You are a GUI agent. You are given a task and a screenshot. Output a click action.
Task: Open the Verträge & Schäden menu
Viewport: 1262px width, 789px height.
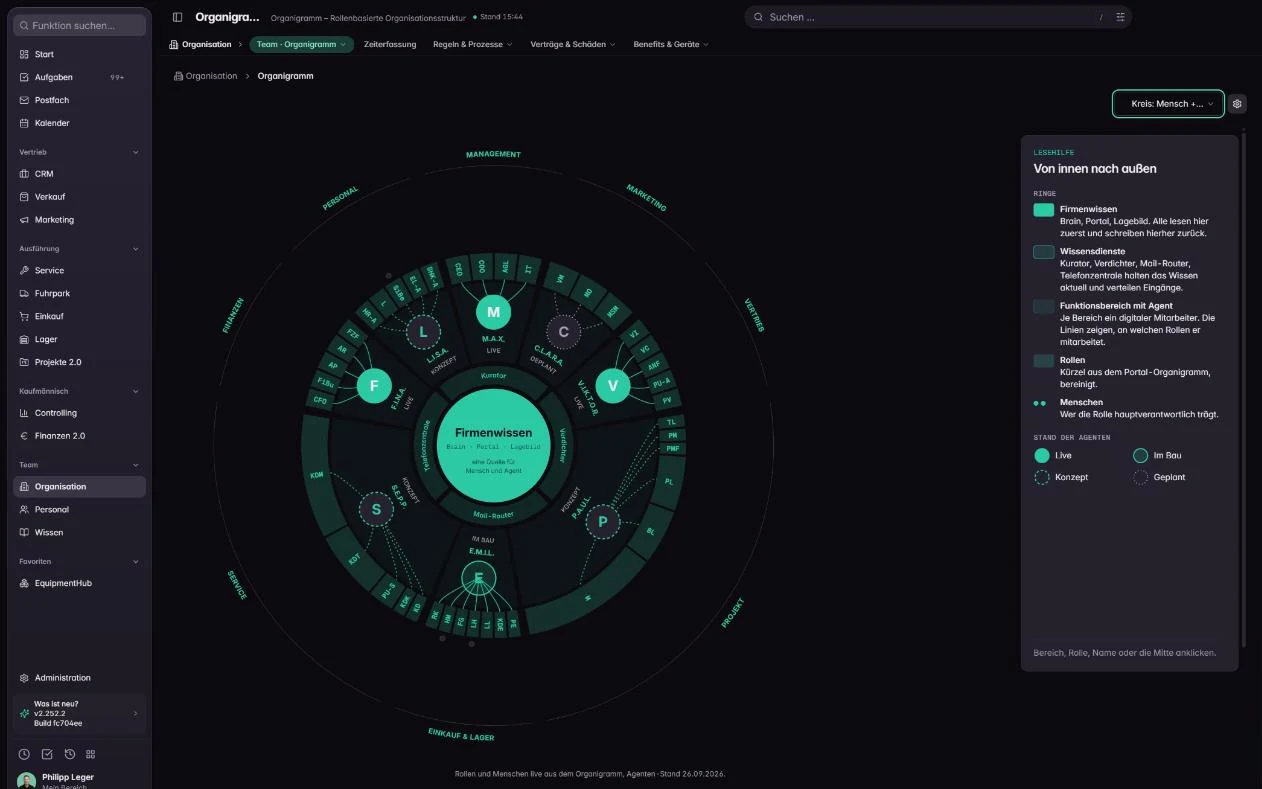[x=573, y=44]
